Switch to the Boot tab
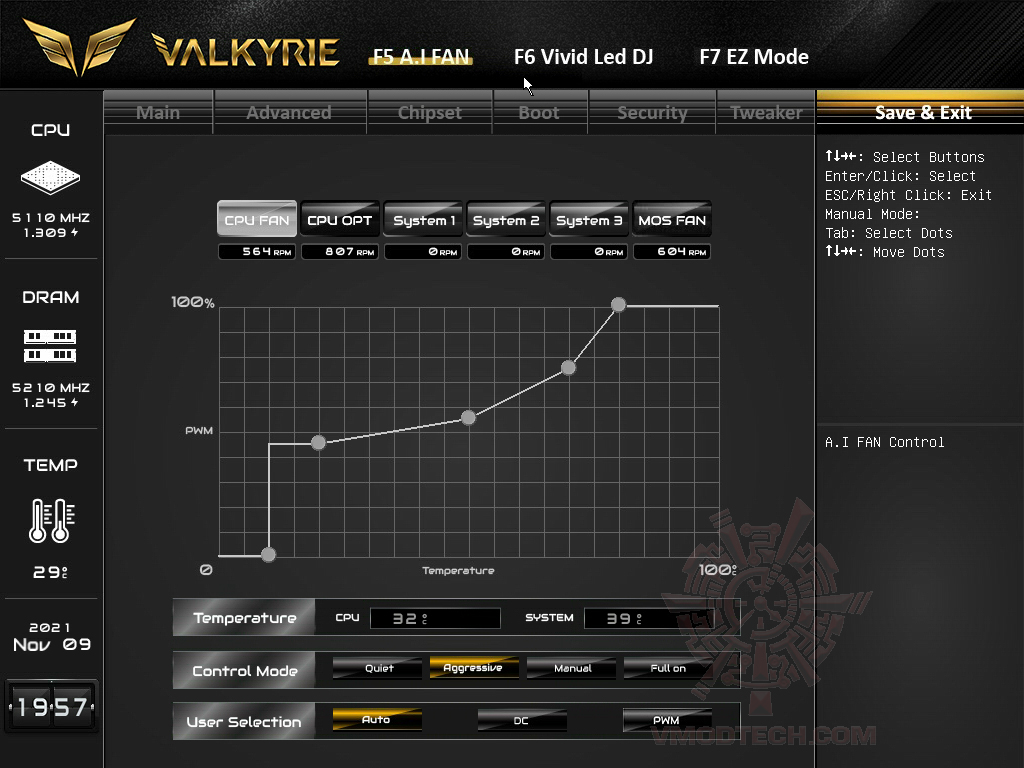1024x768 pixels. 539,112
